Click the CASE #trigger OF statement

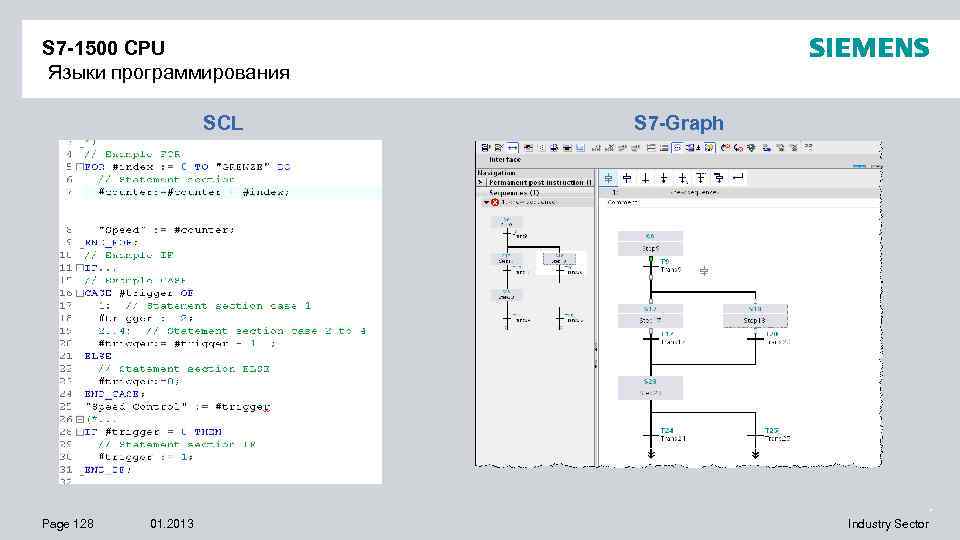pyautogui.click(x=139, y=293)
